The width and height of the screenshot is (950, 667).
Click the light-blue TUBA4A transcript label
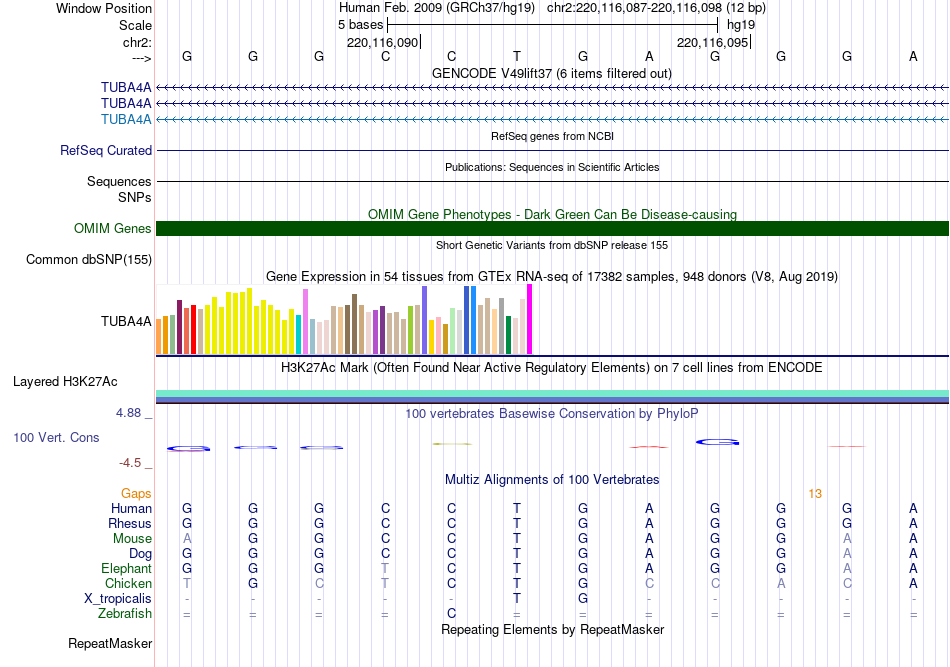click(126, 119)
